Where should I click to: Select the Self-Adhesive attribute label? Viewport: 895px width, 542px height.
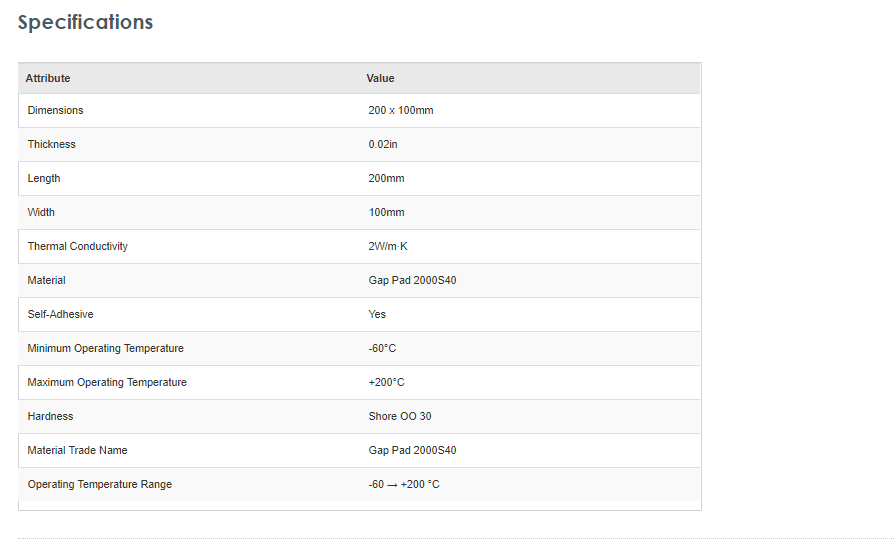[x=60, y=314]
